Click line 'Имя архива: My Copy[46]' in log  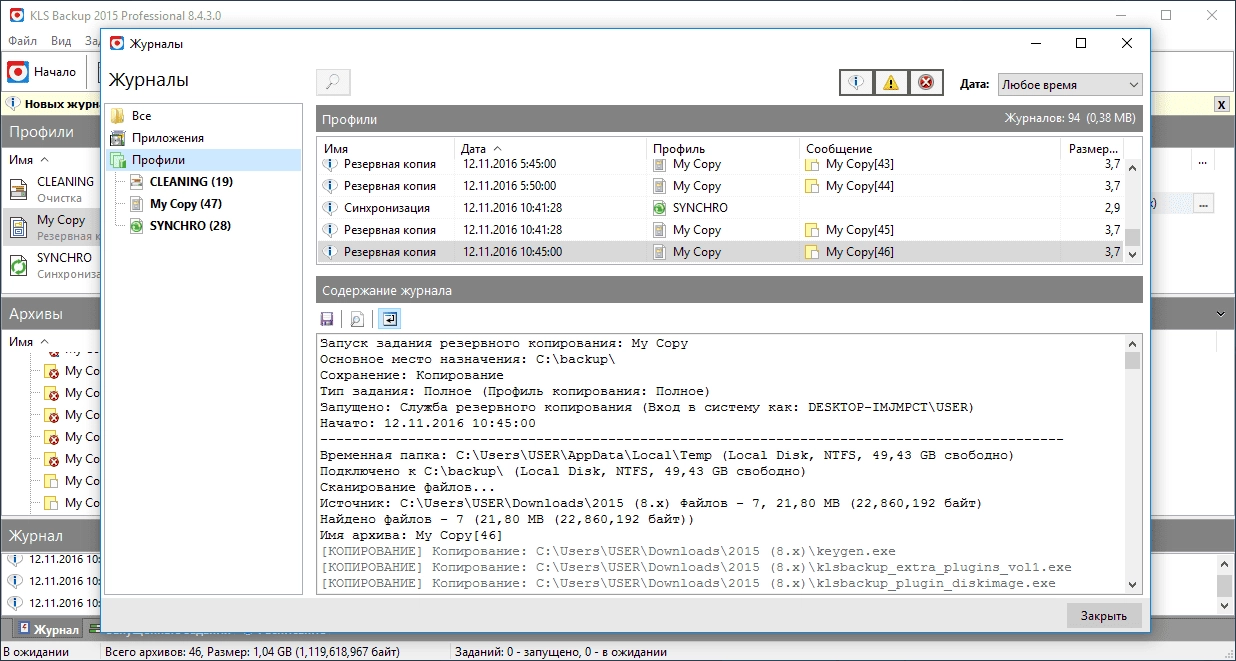(x=410, y=536)
